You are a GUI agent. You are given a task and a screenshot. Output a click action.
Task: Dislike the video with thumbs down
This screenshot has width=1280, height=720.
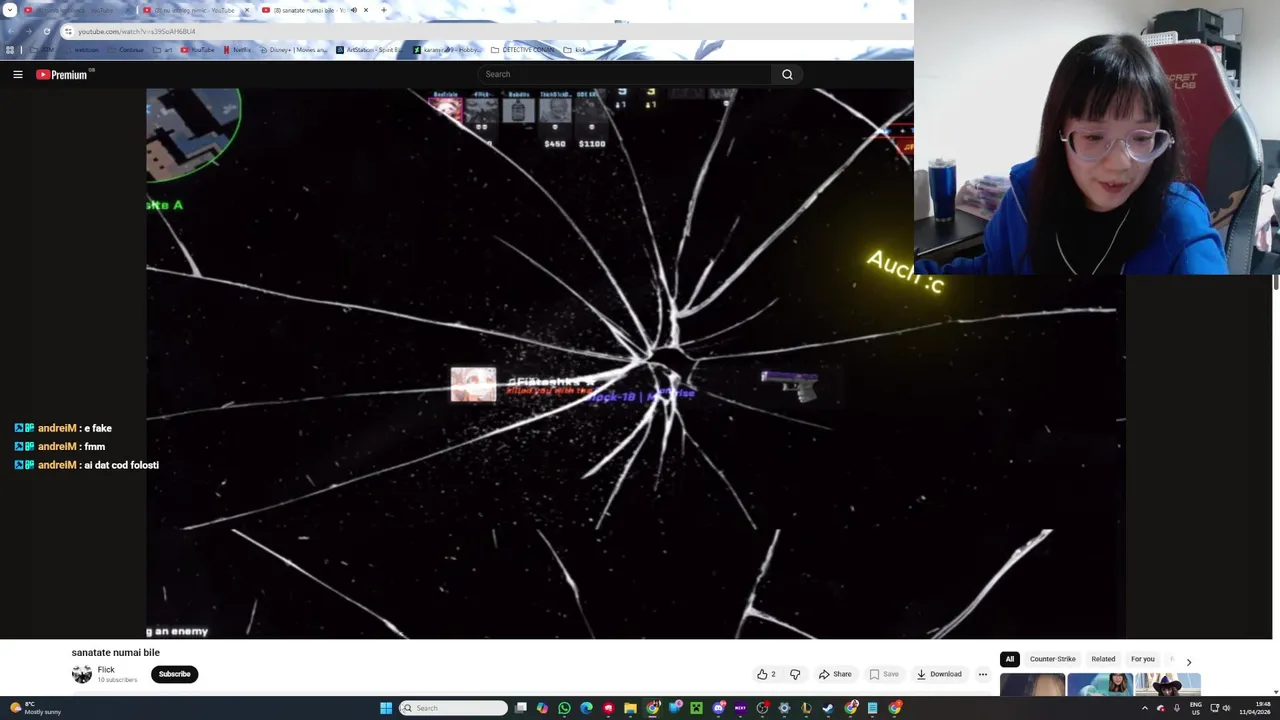point(795,674)
